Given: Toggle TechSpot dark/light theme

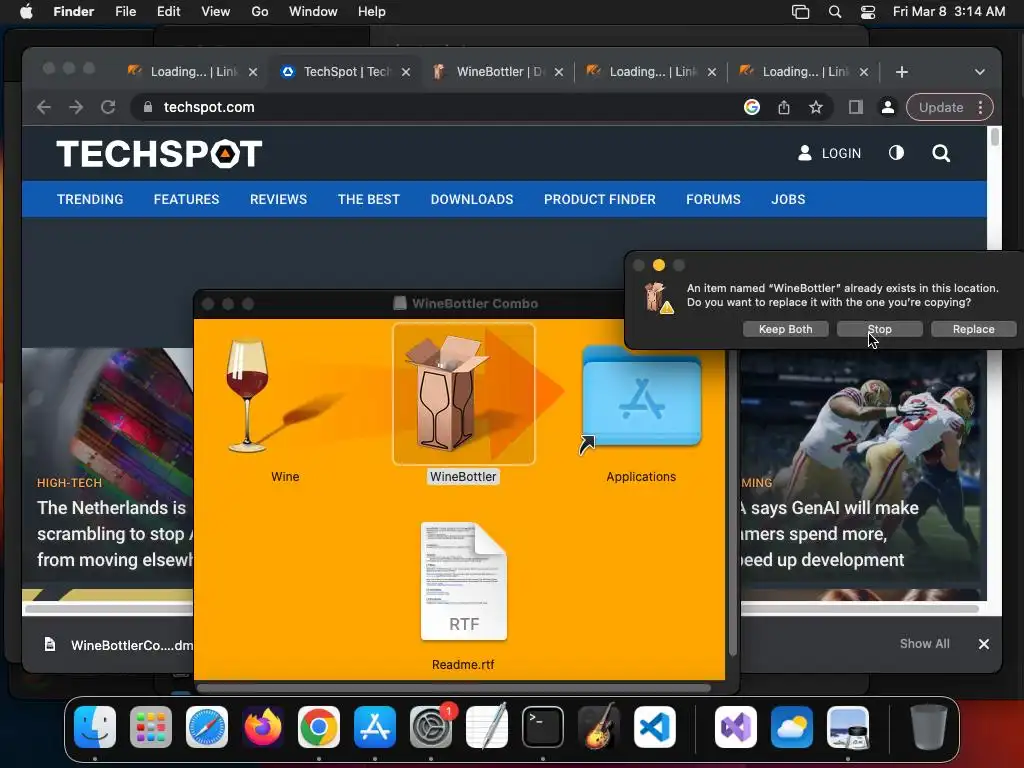Looking at the screenshot, I should pos(896,153).
